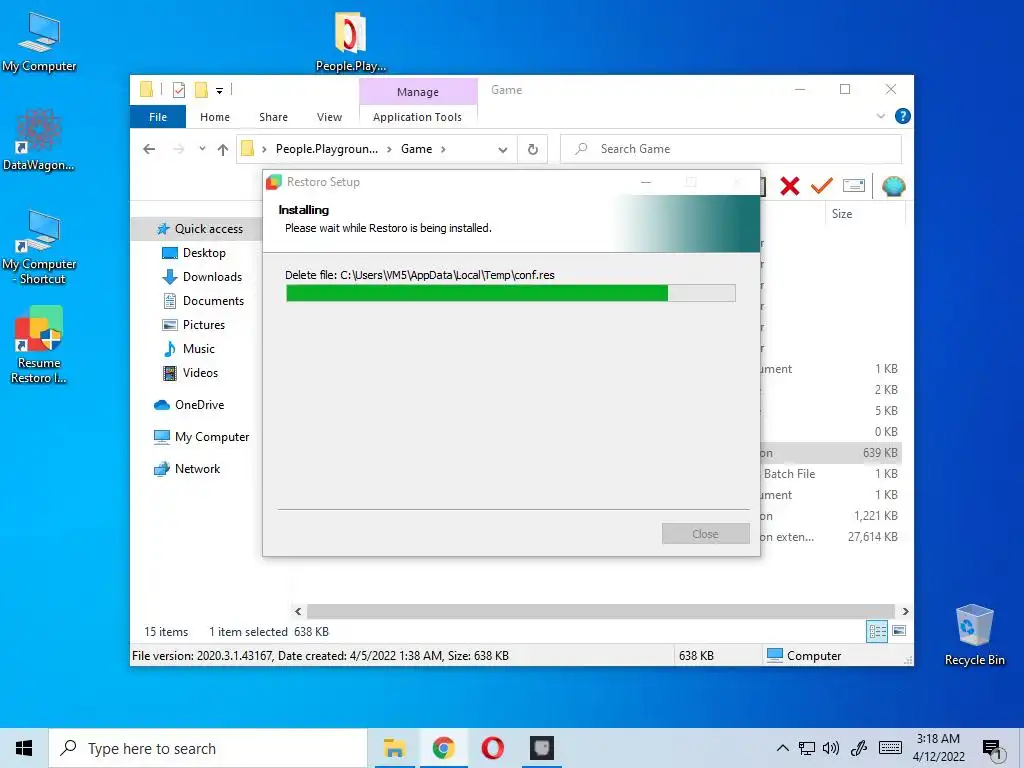
Task: Select Downloads in navigation pane
Action: point(201,277)
